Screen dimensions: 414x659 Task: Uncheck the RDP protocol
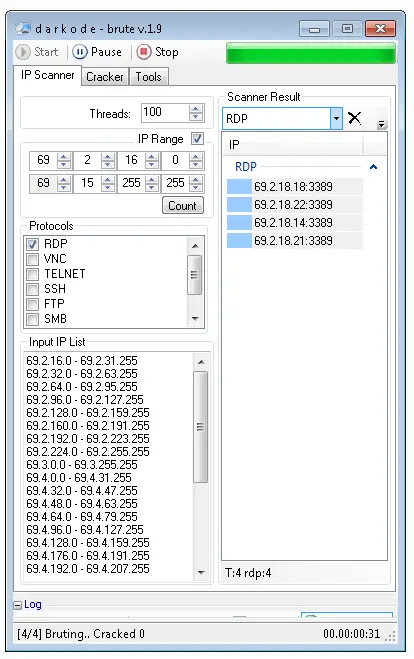(x=32, y=244)
